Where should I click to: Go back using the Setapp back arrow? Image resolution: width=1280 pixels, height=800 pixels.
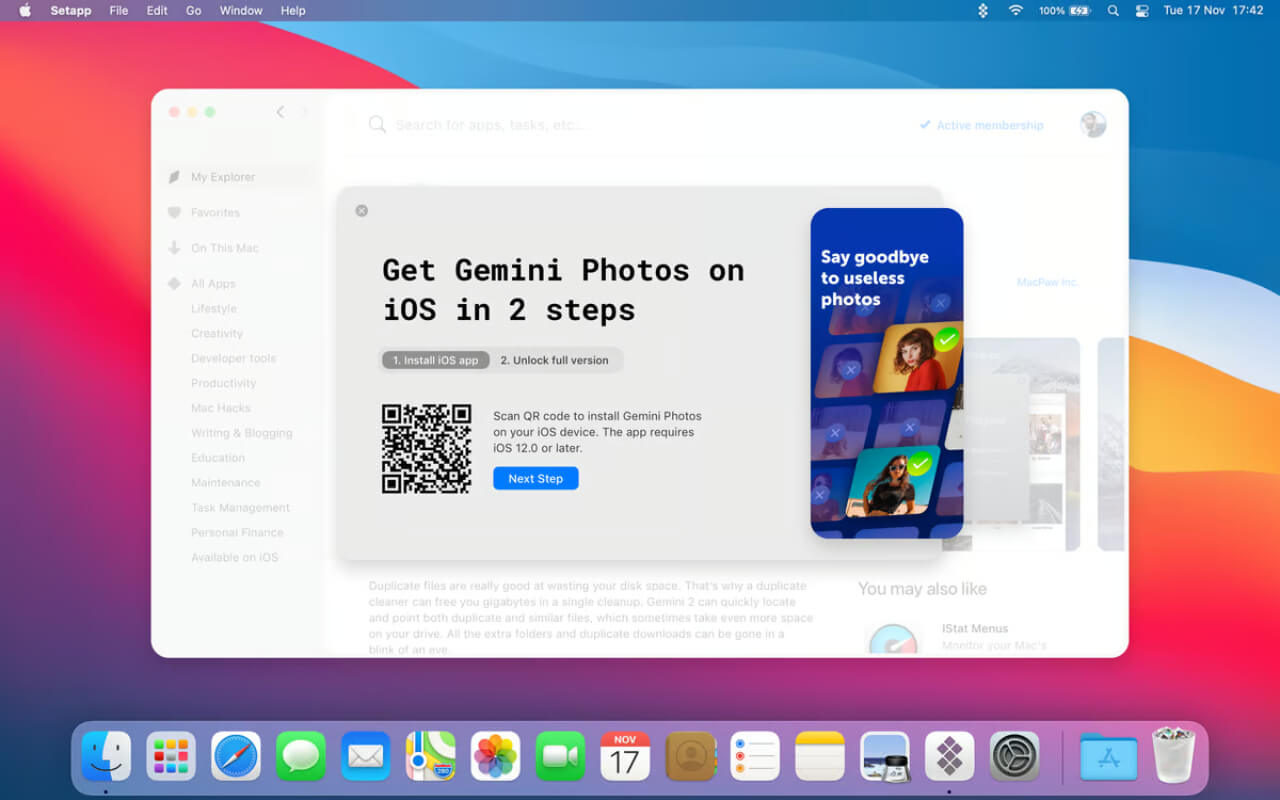[280, 112]
